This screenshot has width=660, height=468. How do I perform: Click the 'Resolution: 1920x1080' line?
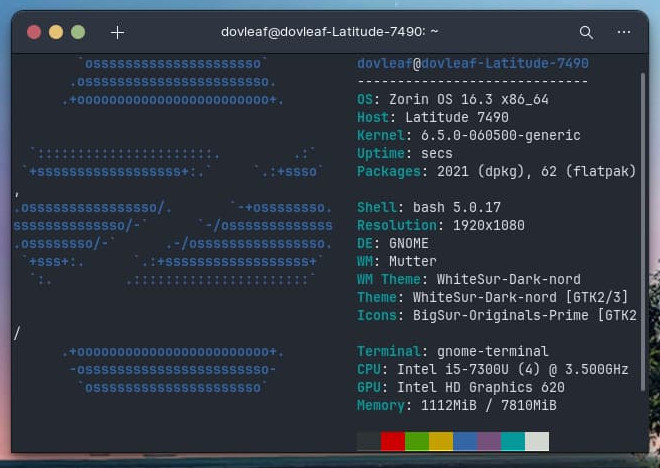coord(441,226)
